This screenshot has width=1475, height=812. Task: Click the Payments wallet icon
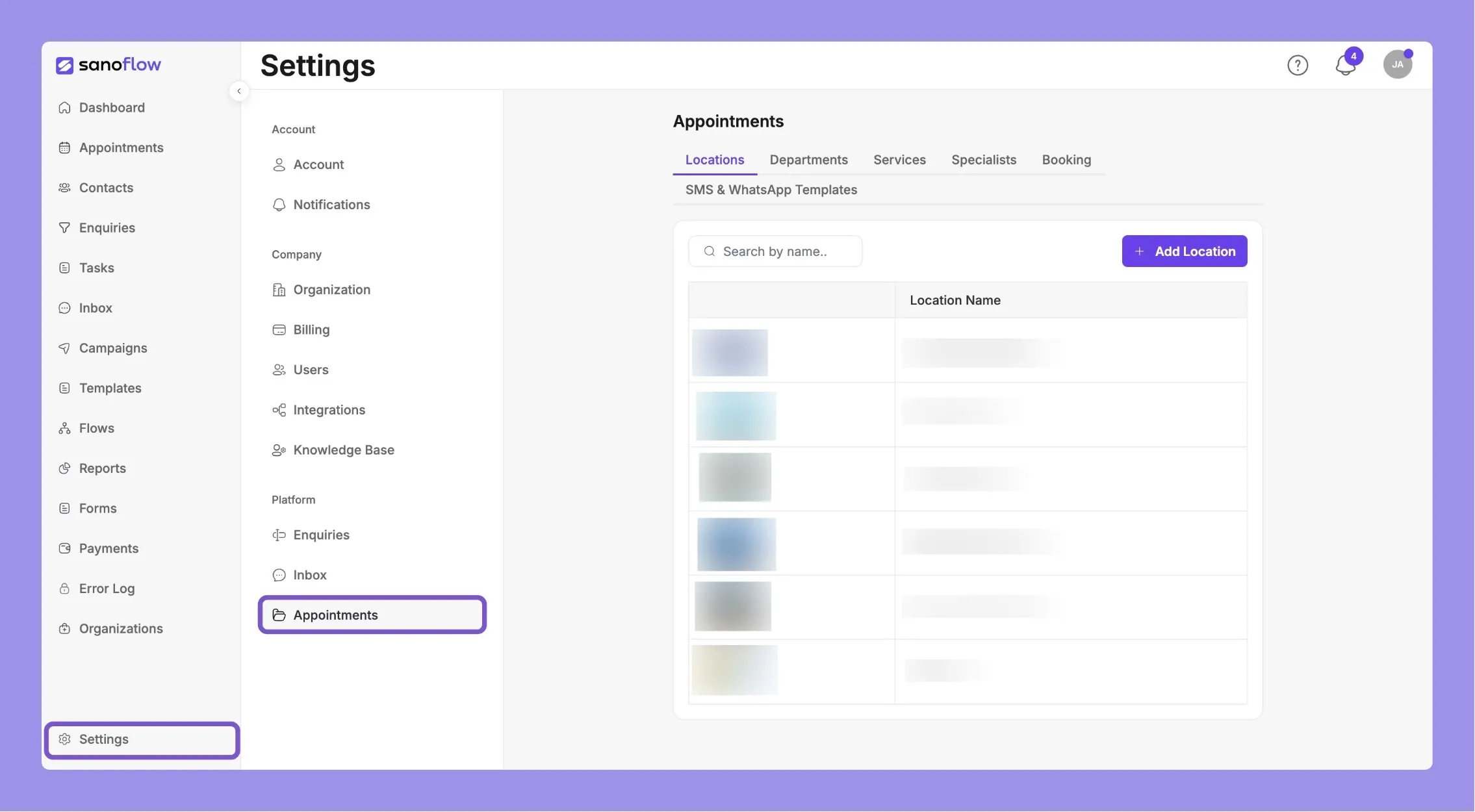[64, 549]
